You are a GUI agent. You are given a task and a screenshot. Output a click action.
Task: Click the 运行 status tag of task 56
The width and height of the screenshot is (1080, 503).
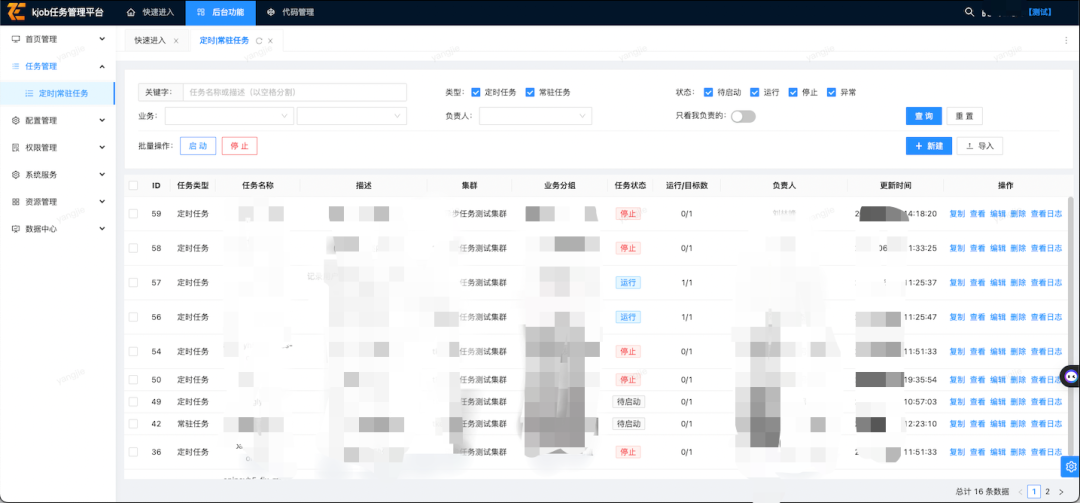tap(628, 317)
